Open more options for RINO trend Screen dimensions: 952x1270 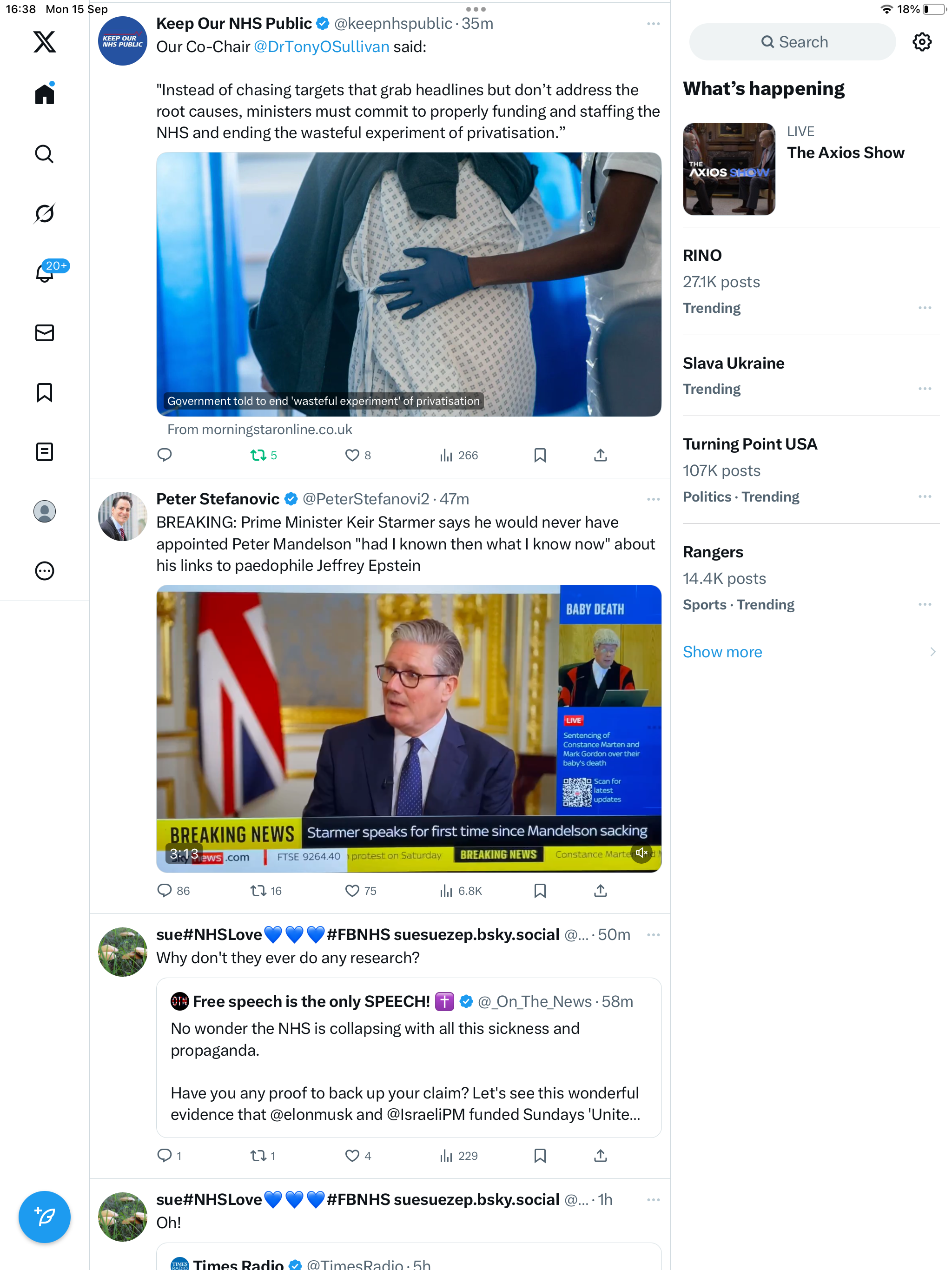tap(925, 308)
